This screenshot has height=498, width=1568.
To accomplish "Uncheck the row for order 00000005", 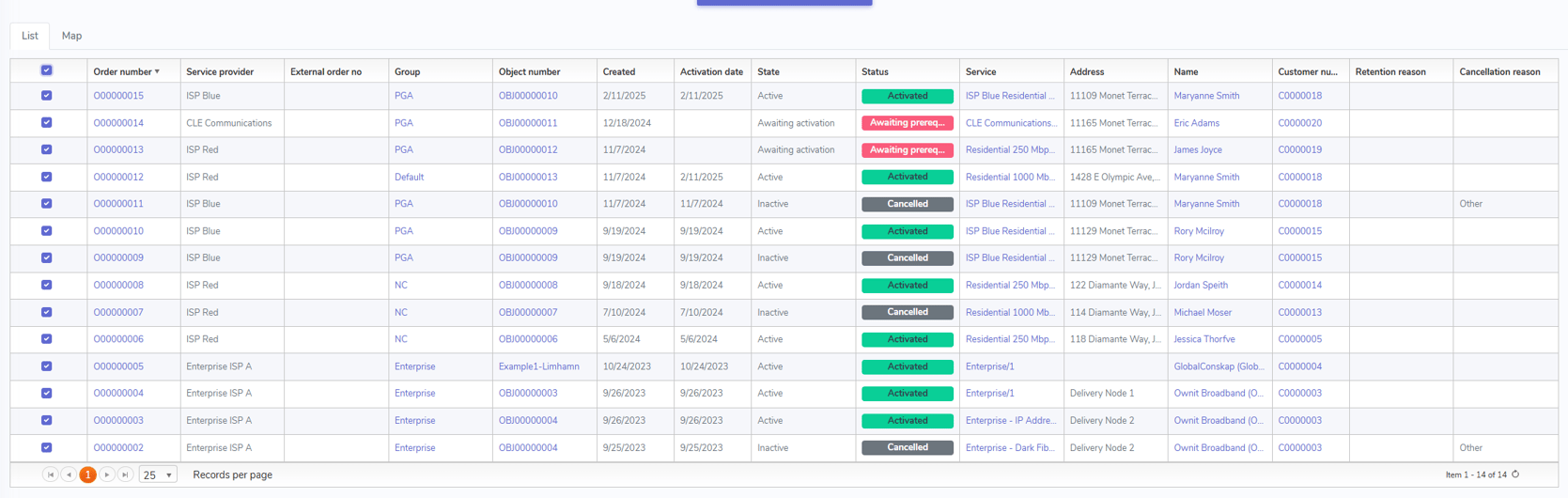I will [47, 366].
